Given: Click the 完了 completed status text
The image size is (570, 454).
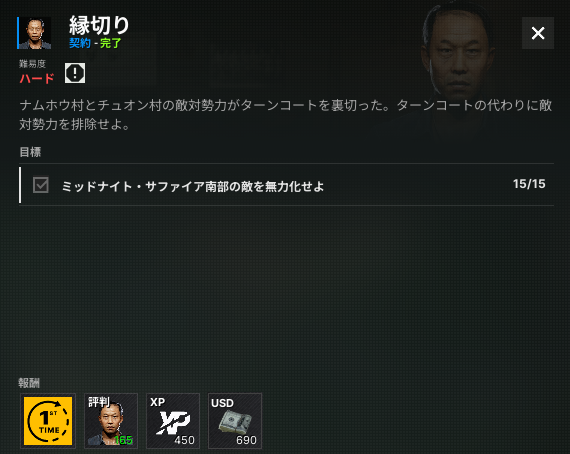Looking at the screenshot, I should tap(111, 43).
